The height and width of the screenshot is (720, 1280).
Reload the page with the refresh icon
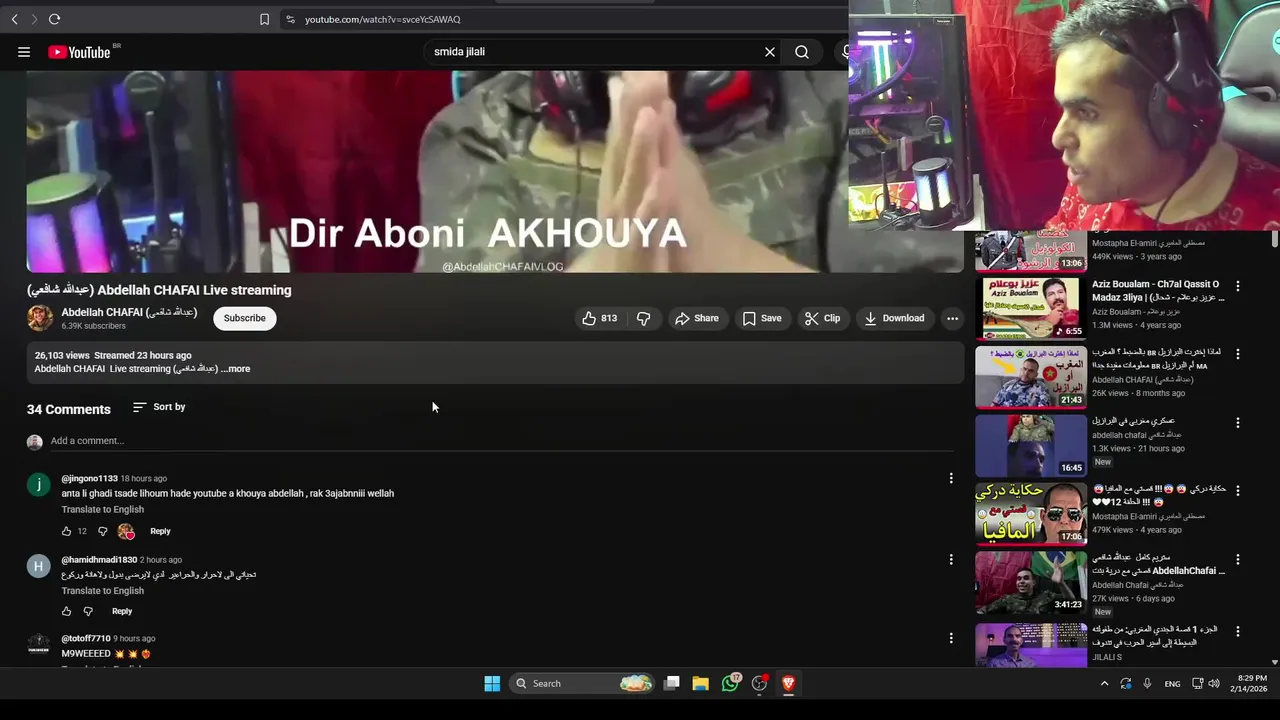[x=54, y=19]
